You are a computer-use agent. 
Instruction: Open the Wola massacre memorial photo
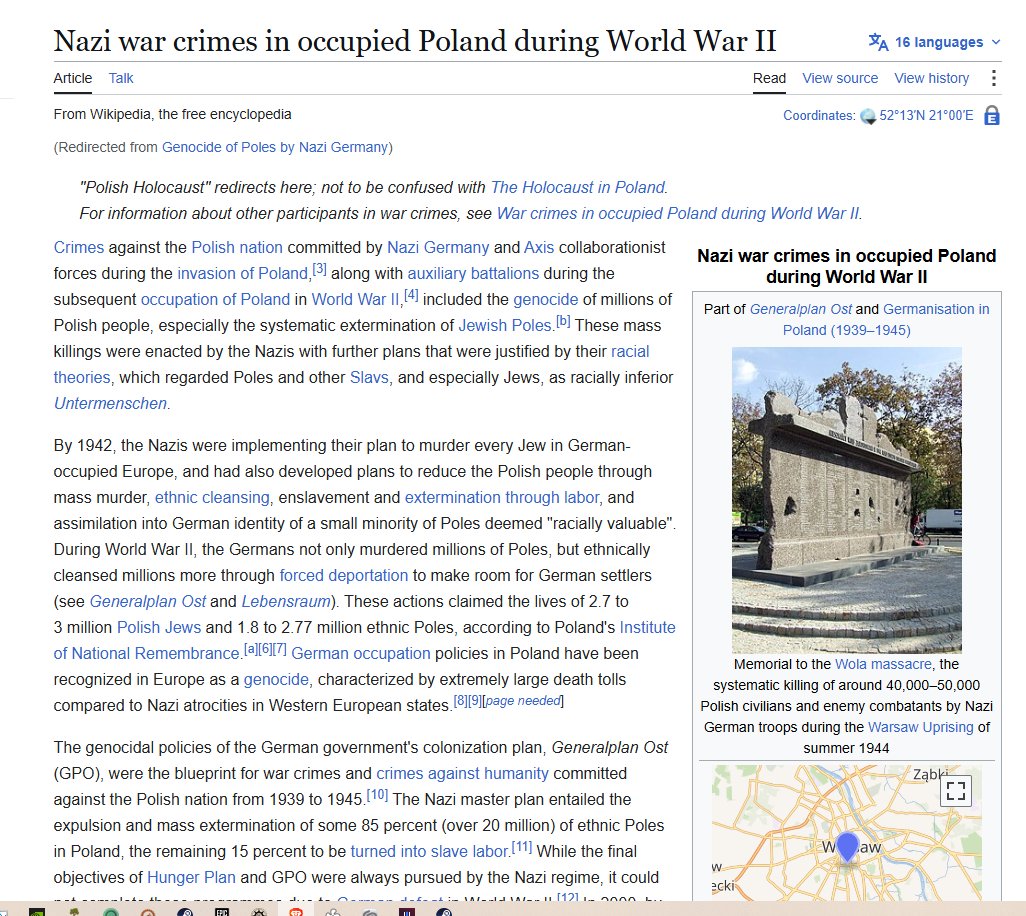tap(846, 500)
